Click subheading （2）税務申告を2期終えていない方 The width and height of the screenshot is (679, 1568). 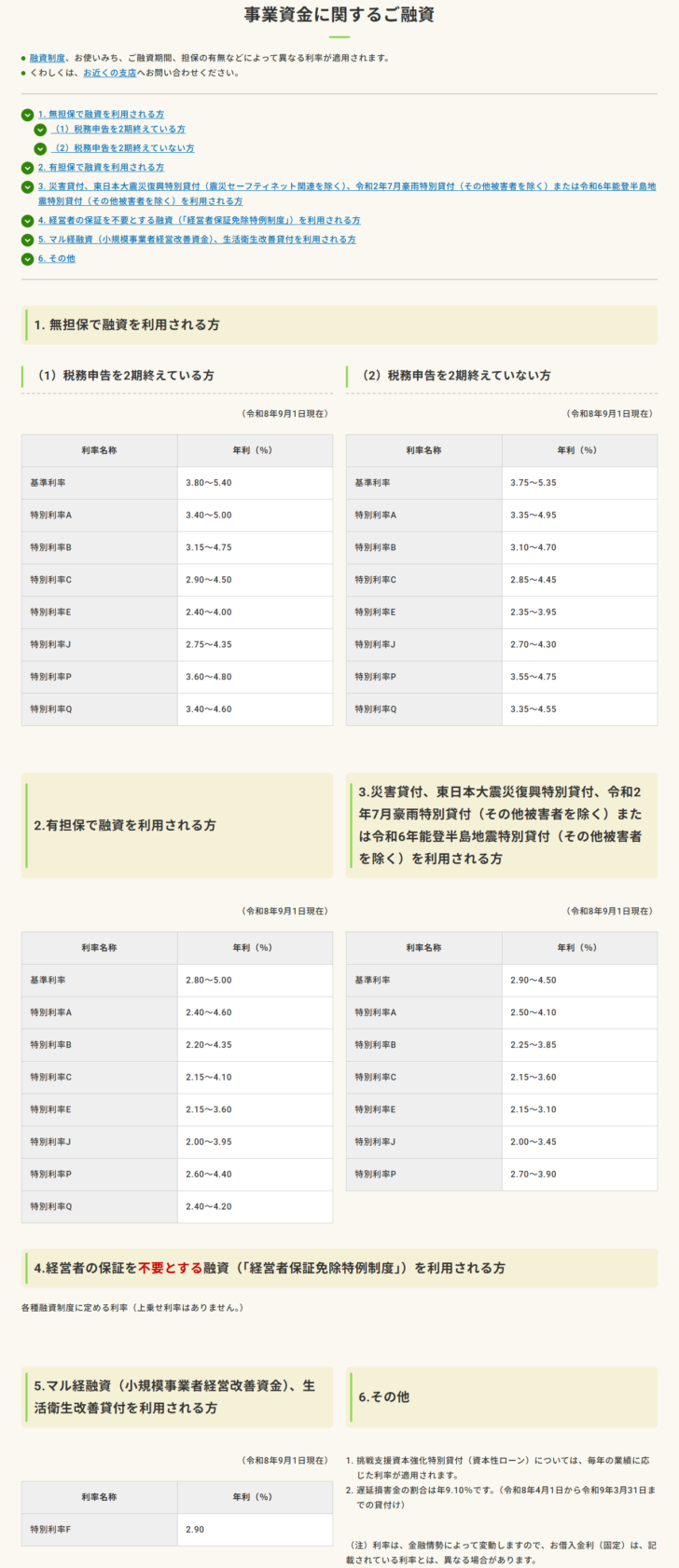453,376
